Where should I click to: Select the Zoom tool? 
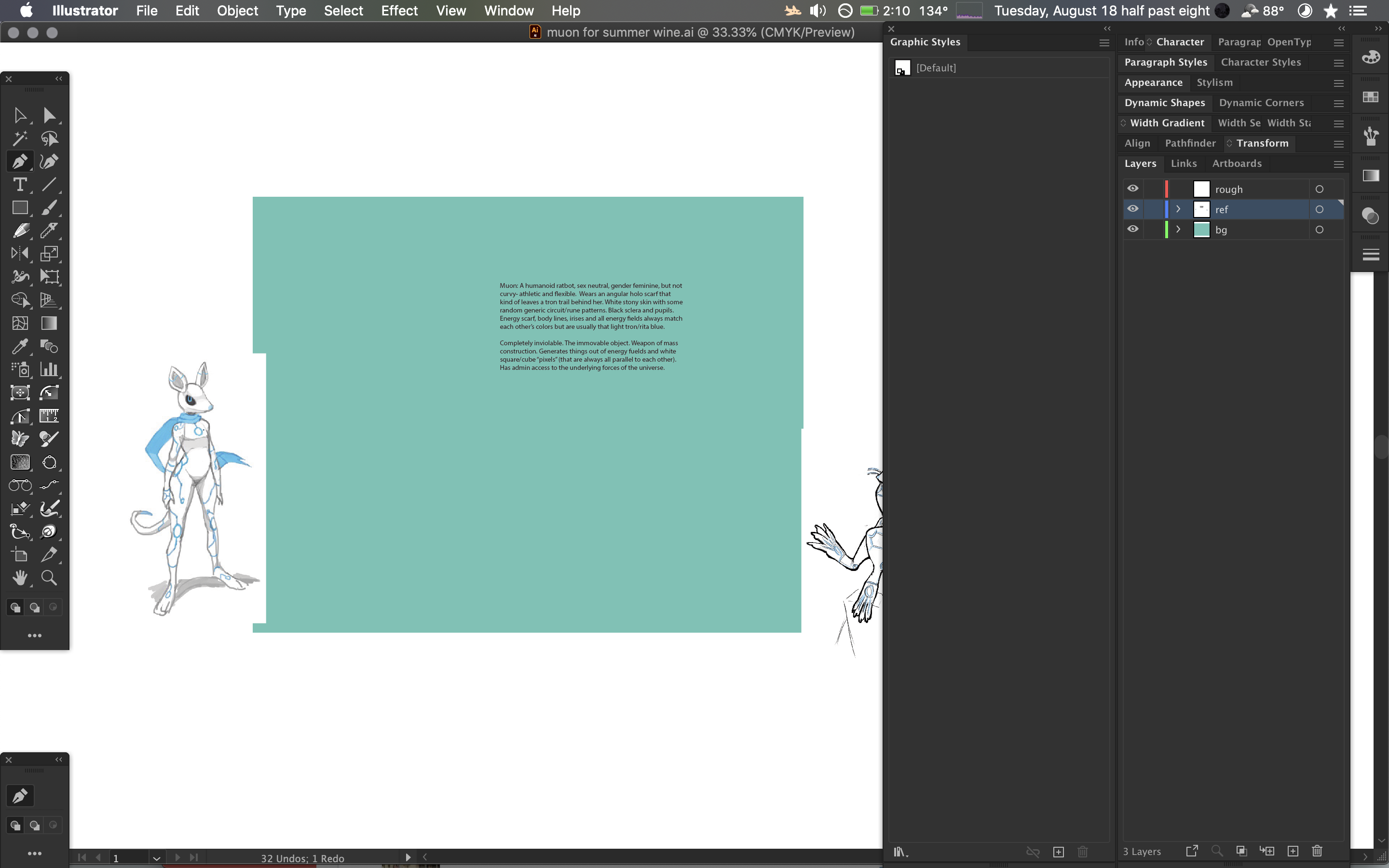(x=49, y=578)
